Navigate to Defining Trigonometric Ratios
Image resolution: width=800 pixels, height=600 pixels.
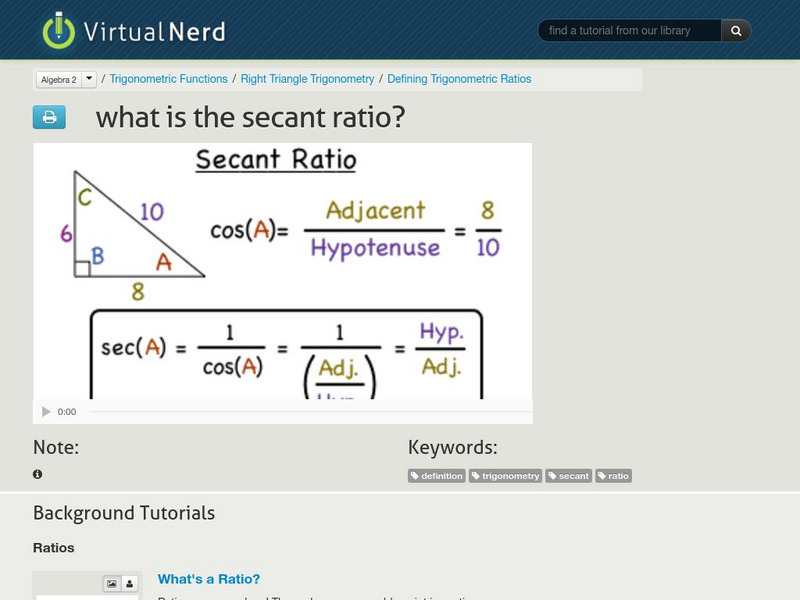point(459,79)
